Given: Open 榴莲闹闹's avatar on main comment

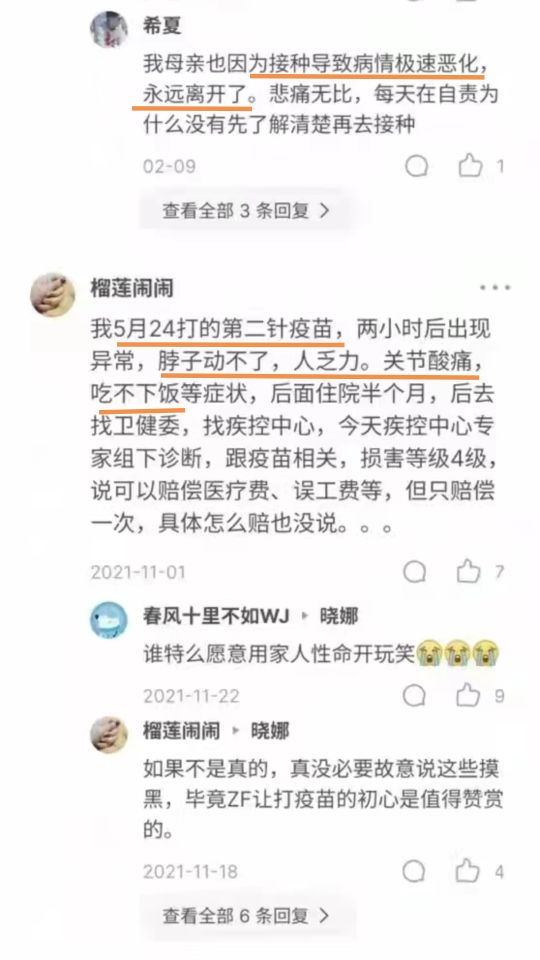Looking at the screenshot, I should 53,295.
